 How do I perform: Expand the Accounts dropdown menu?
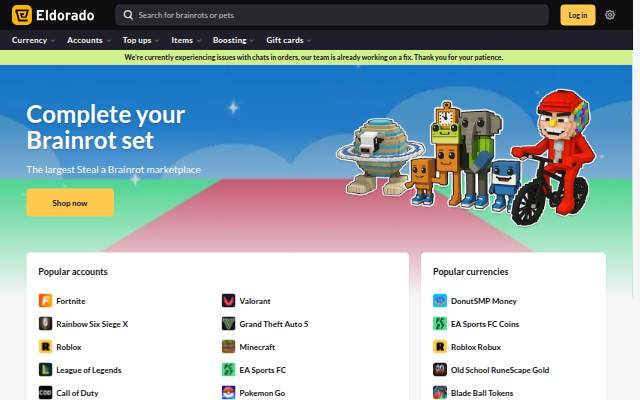click(x=89, y=40)
